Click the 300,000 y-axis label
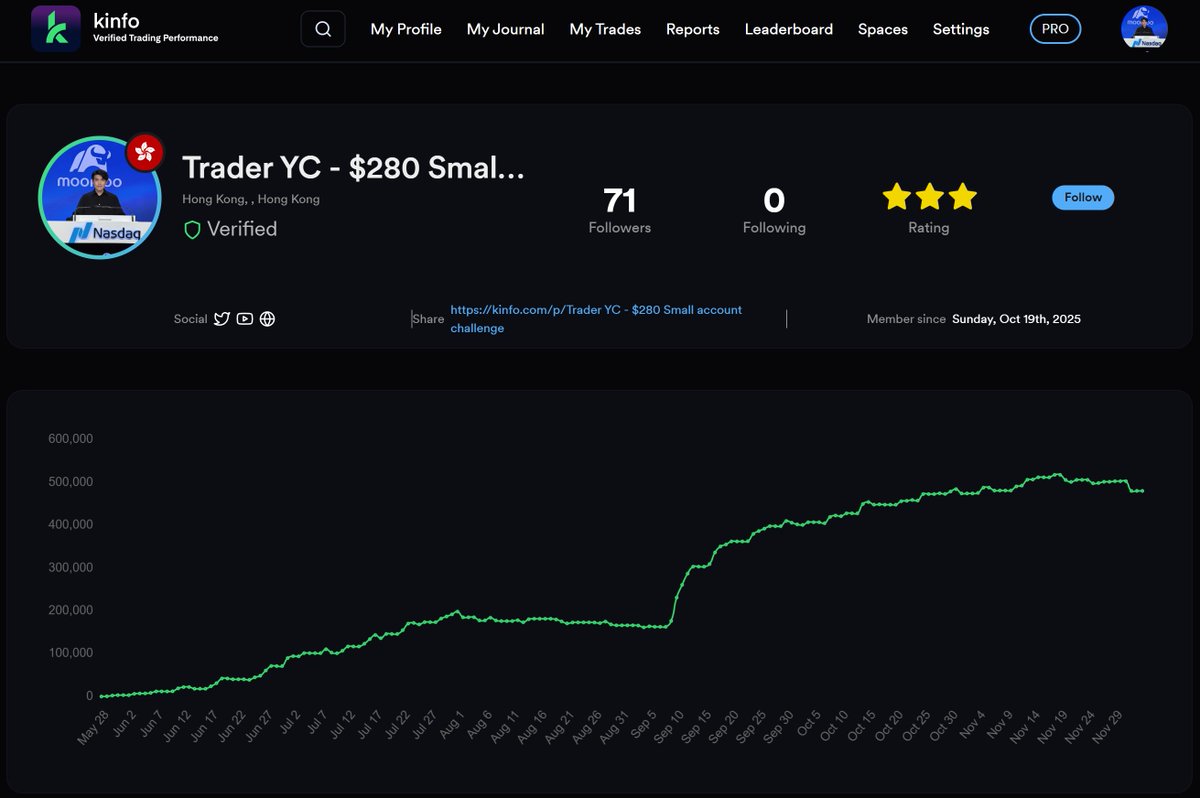Screen dimensions: 1200x798 [x=71, y=567]
